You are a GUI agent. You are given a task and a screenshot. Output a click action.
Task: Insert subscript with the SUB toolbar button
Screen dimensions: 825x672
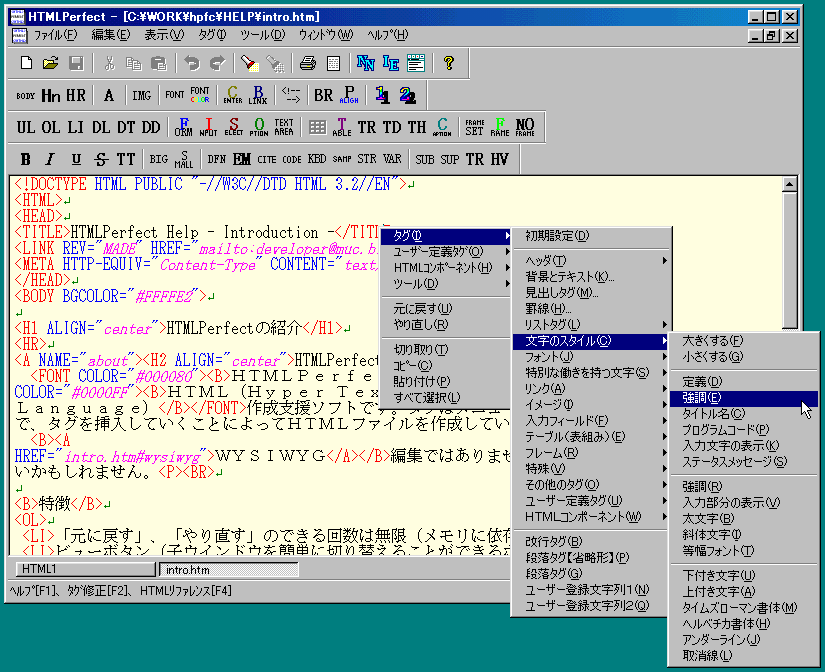[x=425, y=159]
